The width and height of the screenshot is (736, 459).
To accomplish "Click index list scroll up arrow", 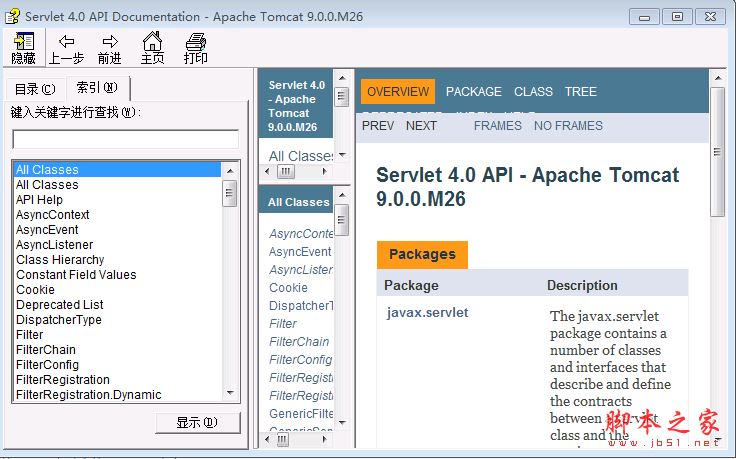I will pos(230,171).
